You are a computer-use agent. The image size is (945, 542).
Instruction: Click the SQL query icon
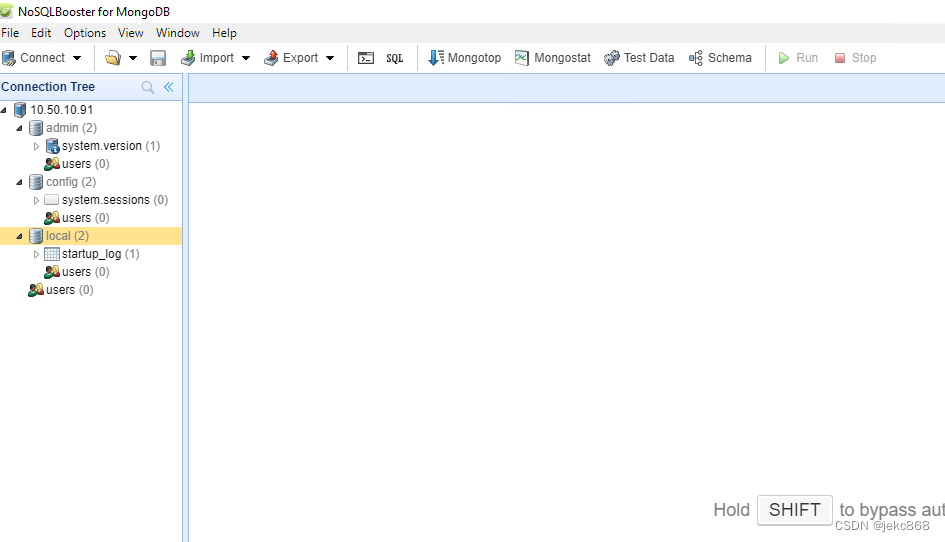click(395, 58)
